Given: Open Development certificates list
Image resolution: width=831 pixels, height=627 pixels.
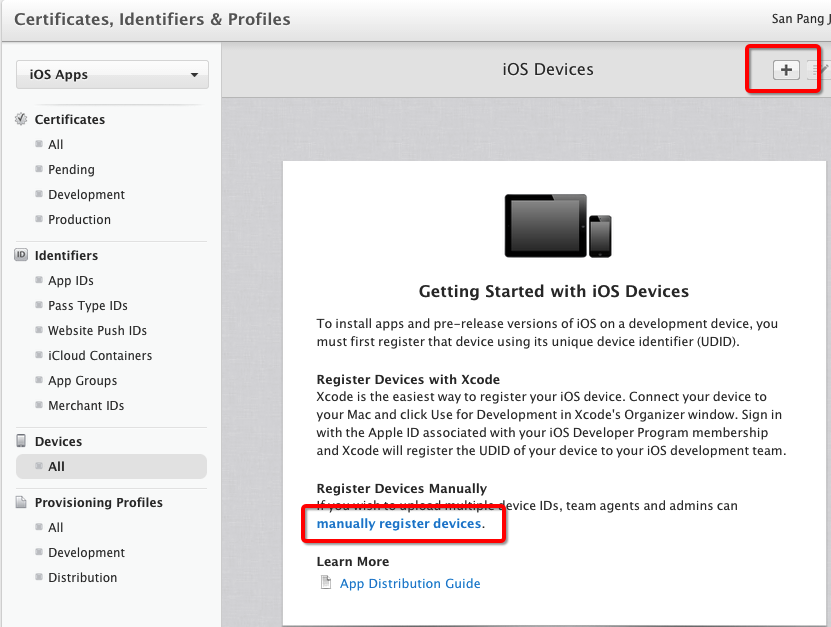Looking at the screenshot, I should tap(86, 195).
